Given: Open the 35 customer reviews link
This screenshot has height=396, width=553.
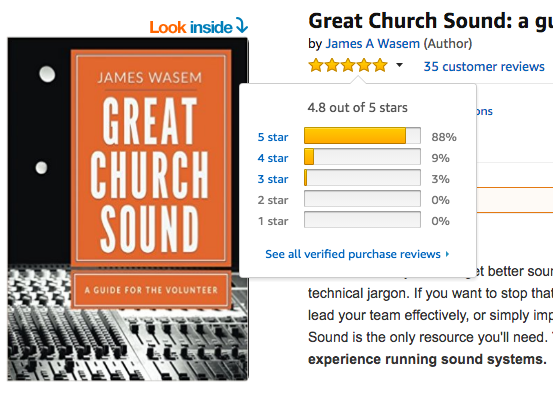Looking at the screenshot, I should (484, 66).
